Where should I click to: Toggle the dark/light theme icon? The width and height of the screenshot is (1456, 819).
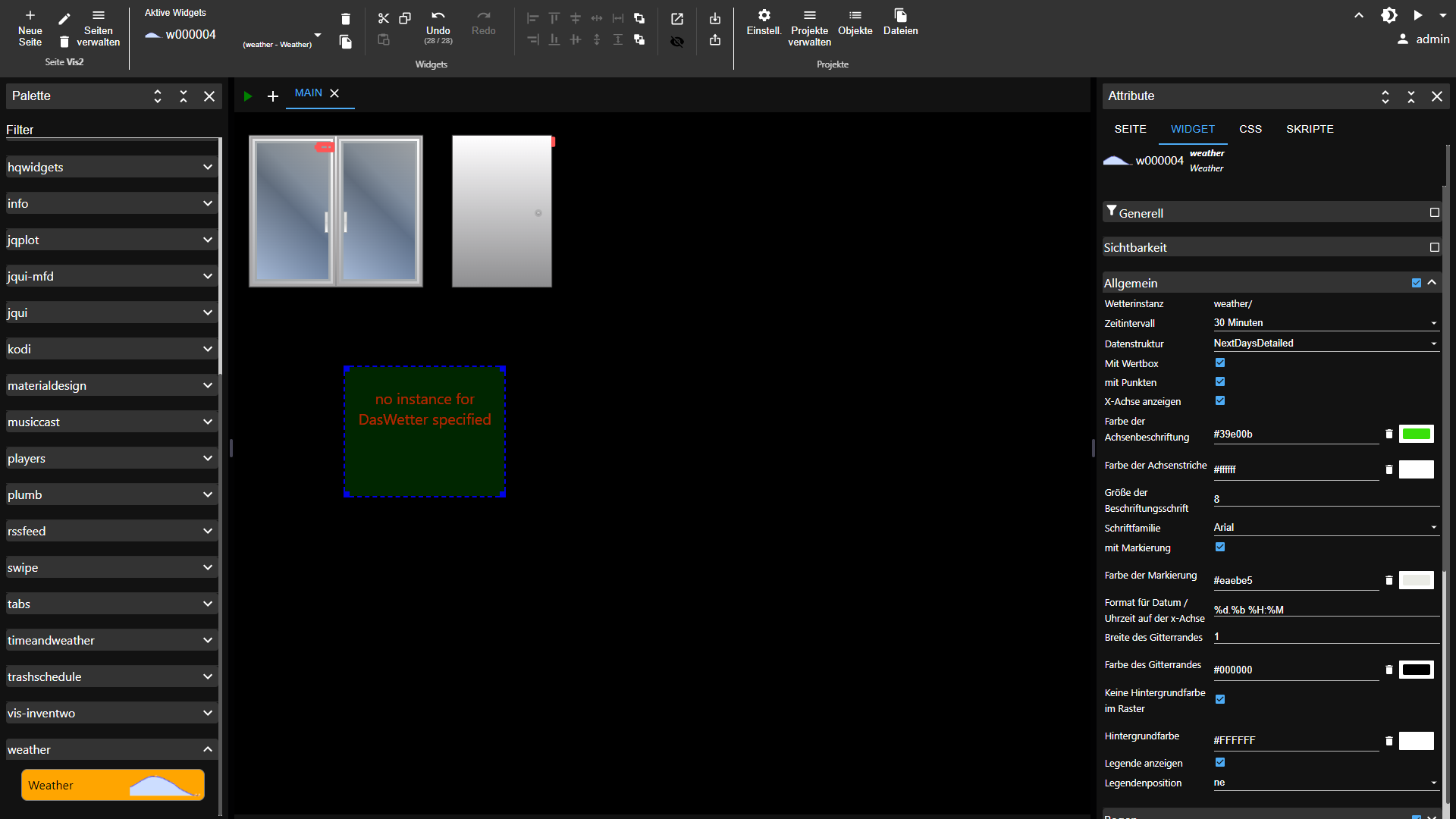1389,15
